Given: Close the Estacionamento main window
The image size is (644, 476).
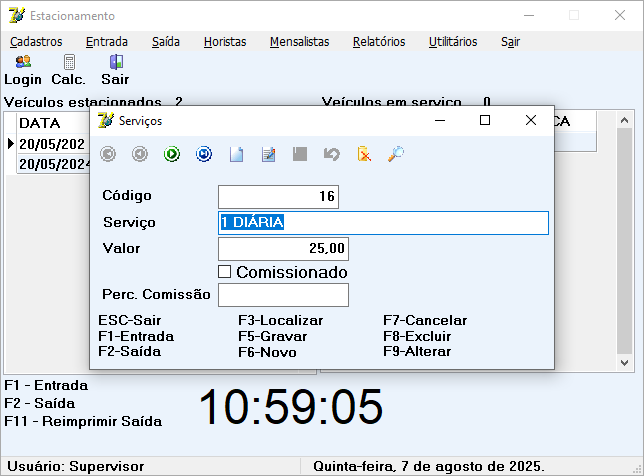Looking at the screenshot, I should coord(620,16).
